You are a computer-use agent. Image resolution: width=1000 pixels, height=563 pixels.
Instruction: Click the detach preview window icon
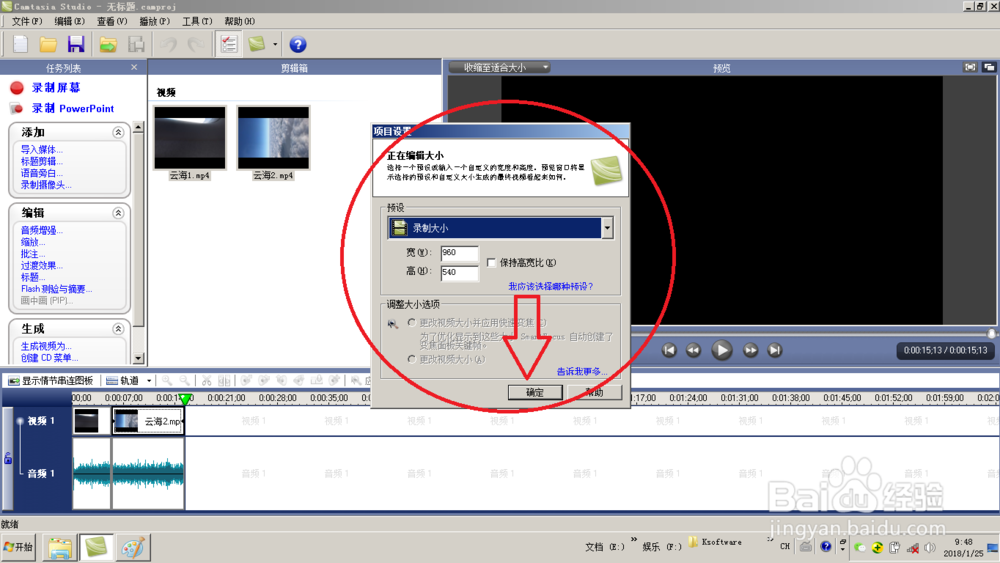(x=989, y=67)
